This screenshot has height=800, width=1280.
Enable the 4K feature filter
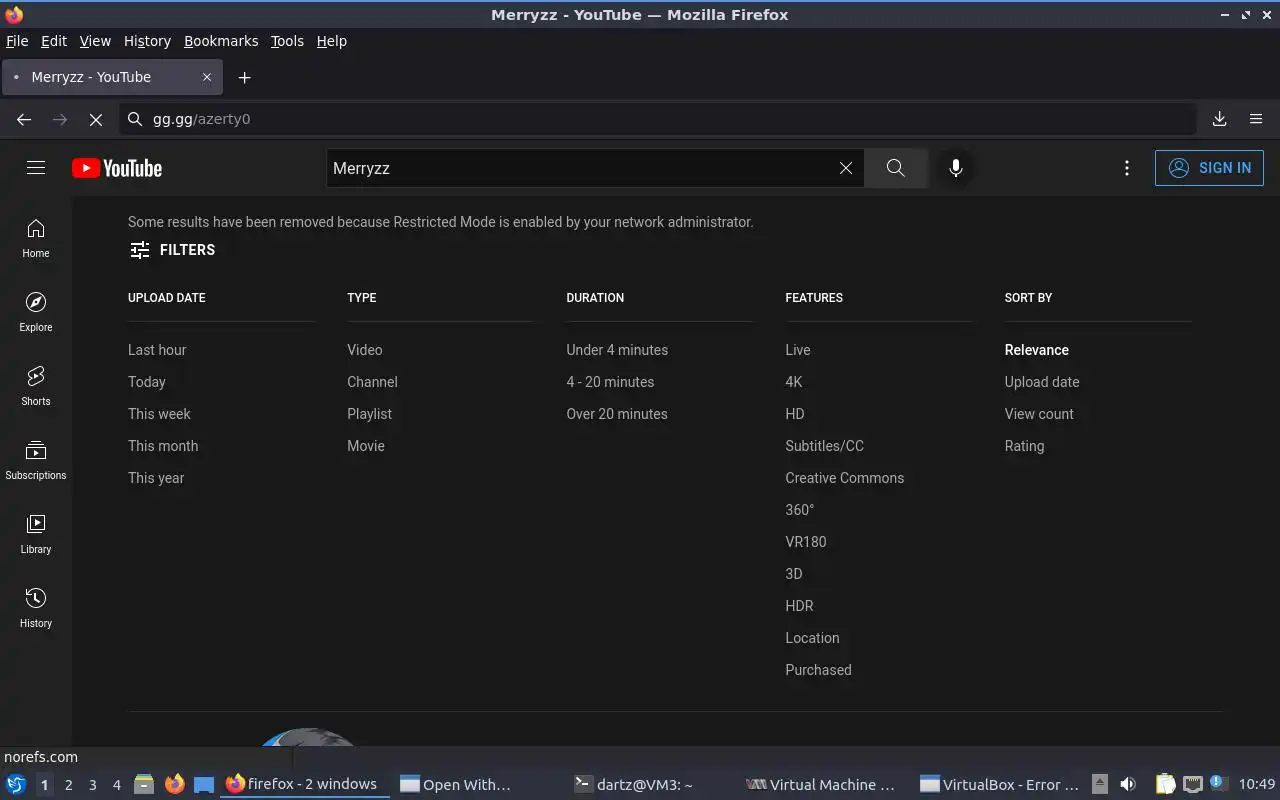(x=794, y=382)
